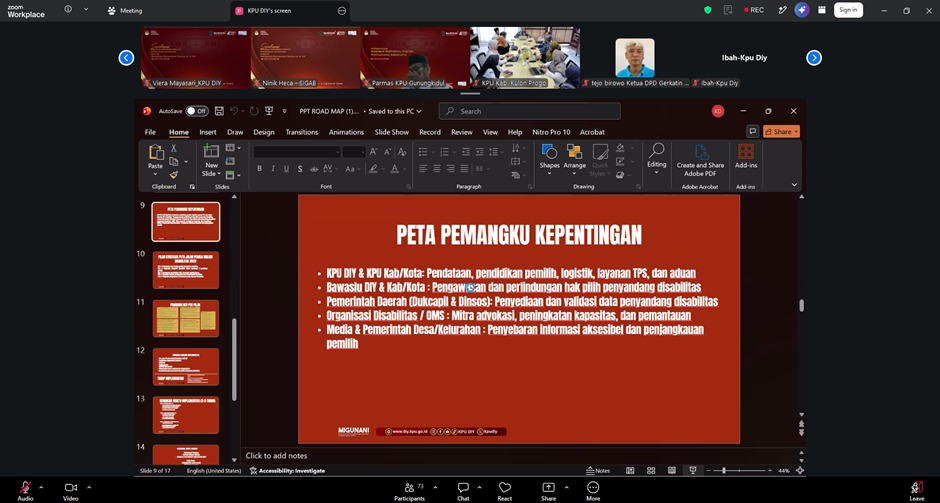The height and width of the screenshot is (503, 940).
Task: Expand Saved to this PC dropdown
Action: pos(394,111)
